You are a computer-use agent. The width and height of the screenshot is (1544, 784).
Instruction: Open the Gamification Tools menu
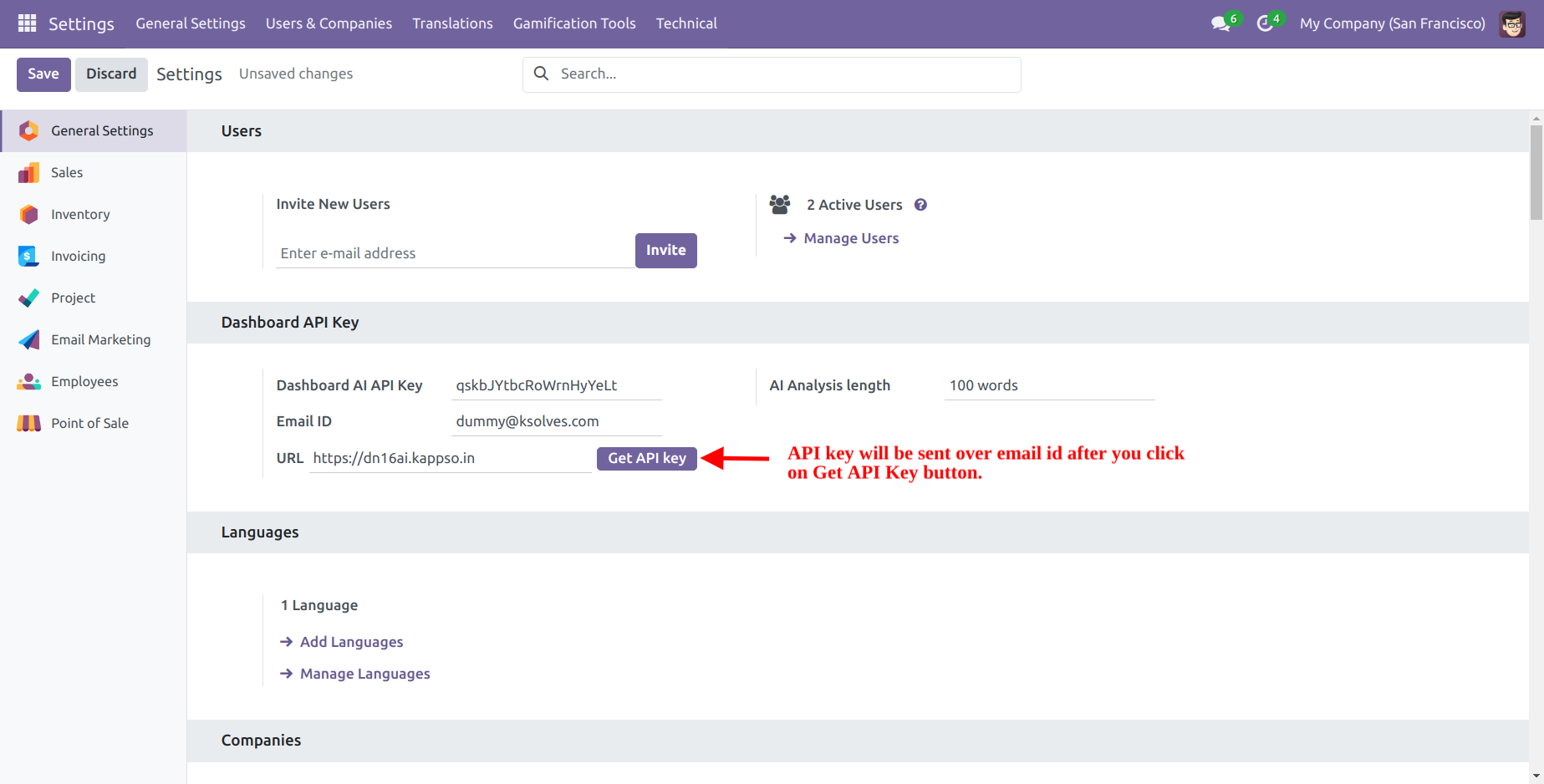(574, 23)
